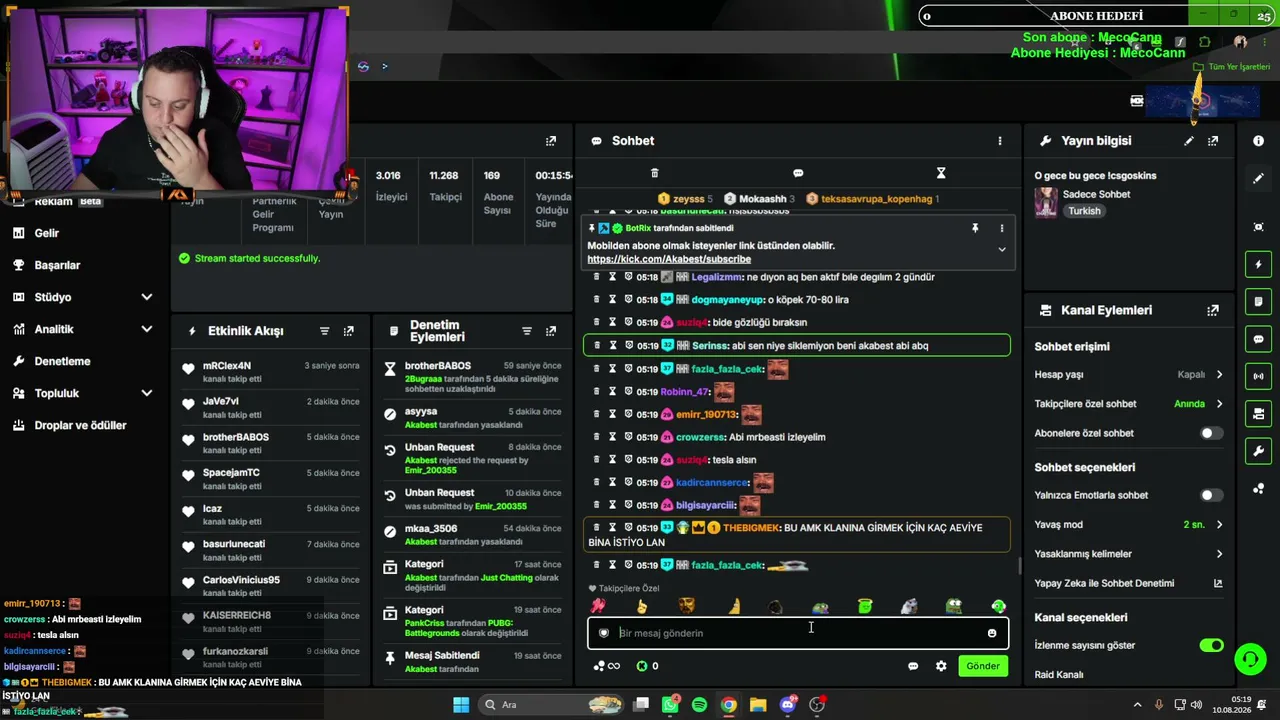Focus the 'Bir mesaj gönderin' message field
The image size is (1280, 720).
click(798, 633)
